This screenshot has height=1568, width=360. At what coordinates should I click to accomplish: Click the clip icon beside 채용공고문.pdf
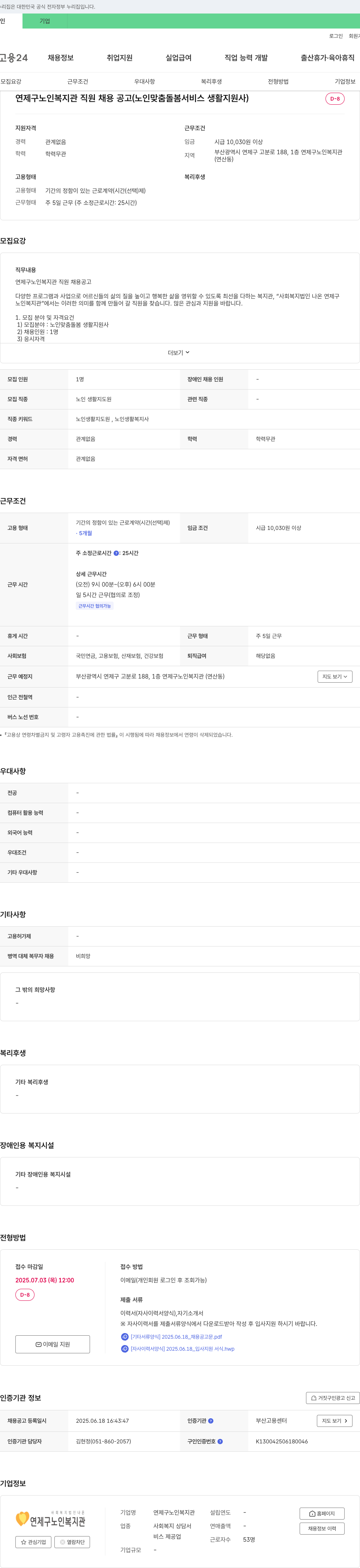[x=124, y=1337]
